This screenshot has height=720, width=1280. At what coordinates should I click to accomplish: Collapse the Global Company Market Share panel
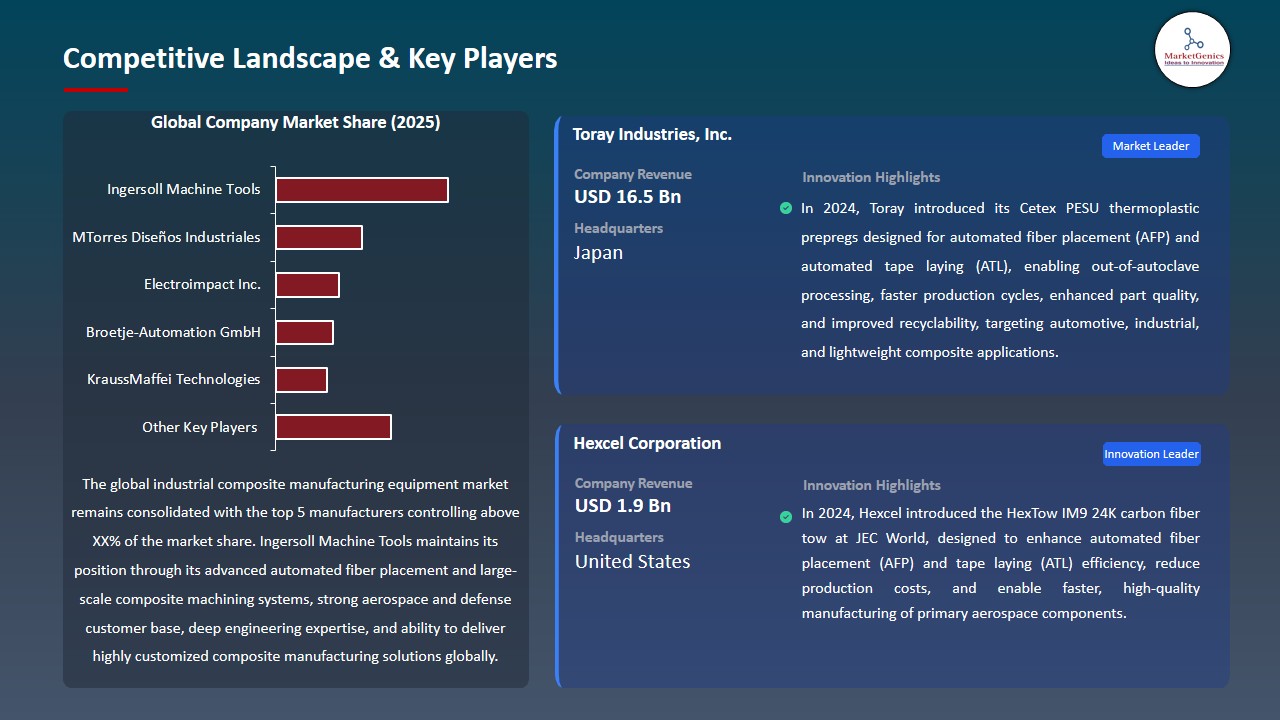(x=296, y=398)
